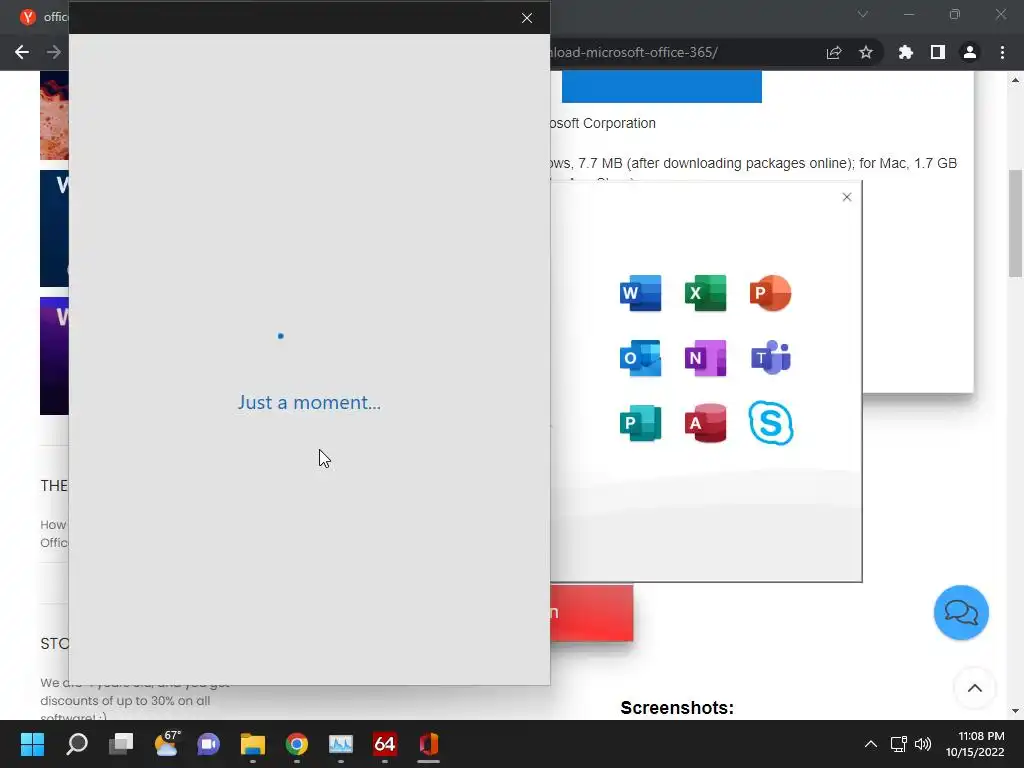Click the first sidebar thumbnail image
Image resolution: width=1024 pixels, height=768 pixels.
pos(54,116)
